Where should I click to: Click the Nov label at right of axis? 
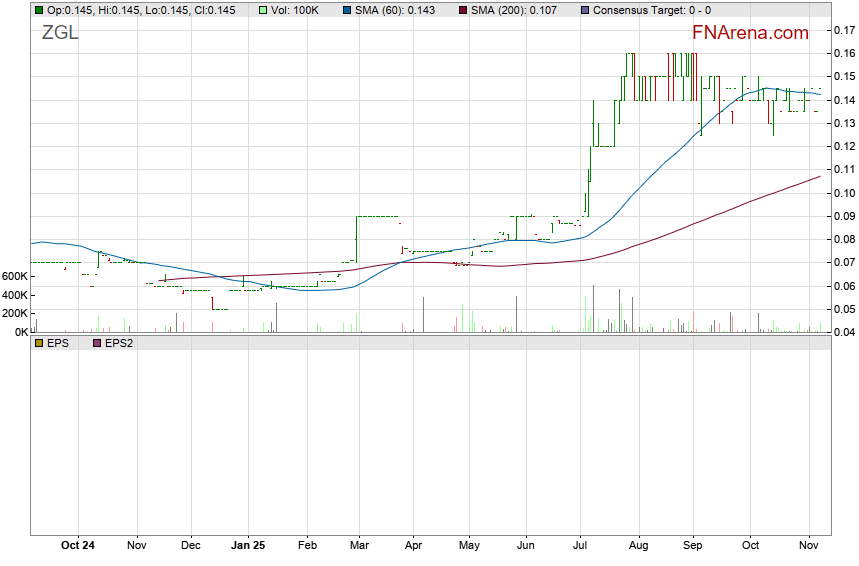[x=809, y=546]
